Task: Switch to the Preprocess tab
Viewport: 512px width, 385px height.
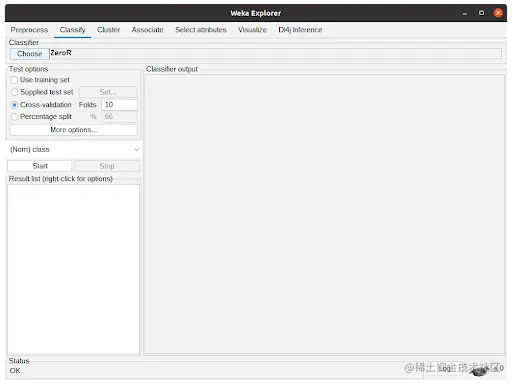Action: [29, 30]
